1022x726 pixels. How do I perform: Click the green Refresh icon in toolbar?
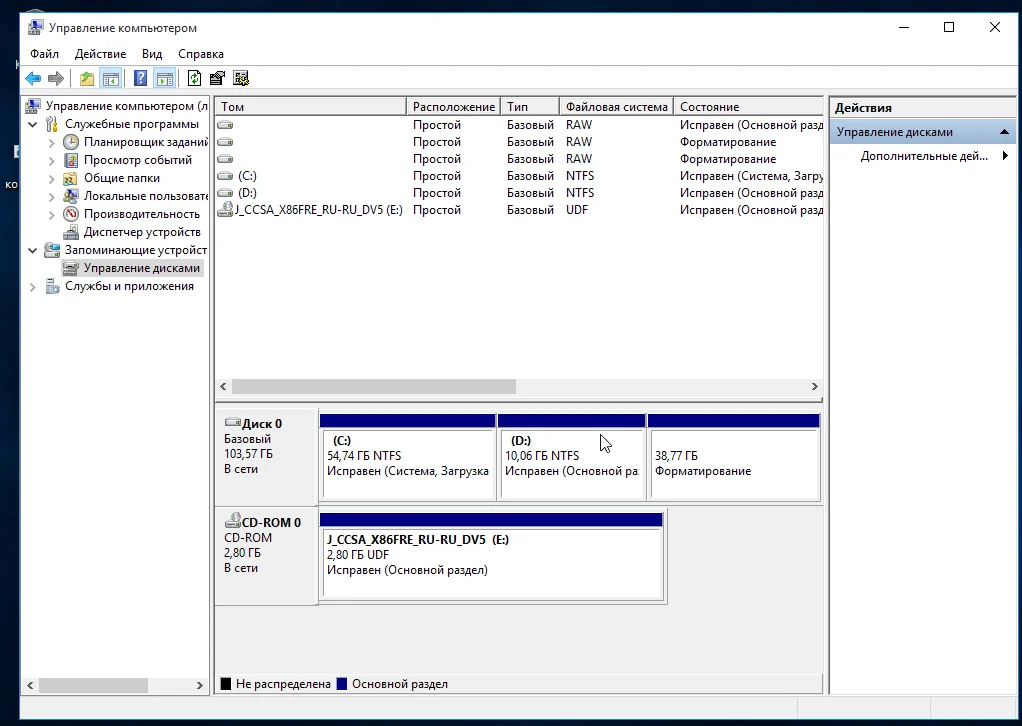pos(194,79)
